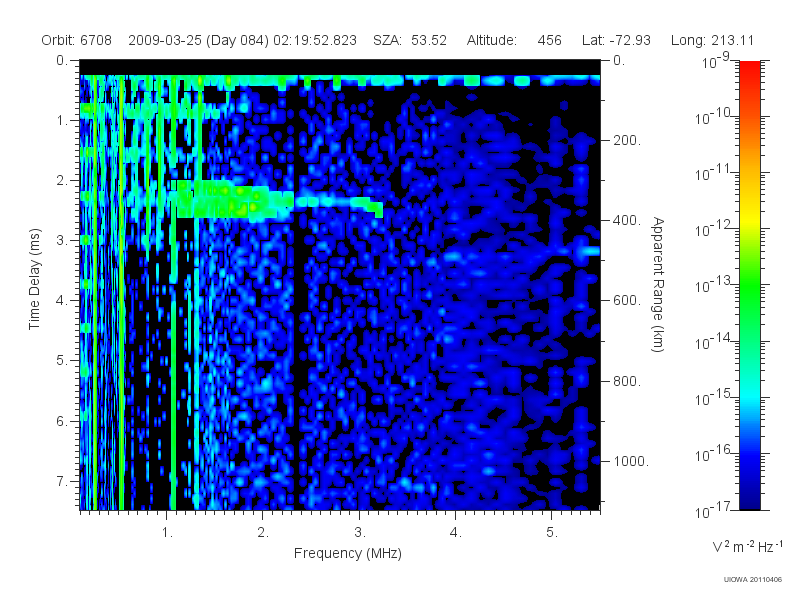
Task: Click the 7. tick label on the Time Delay axis
Action: 62,481
